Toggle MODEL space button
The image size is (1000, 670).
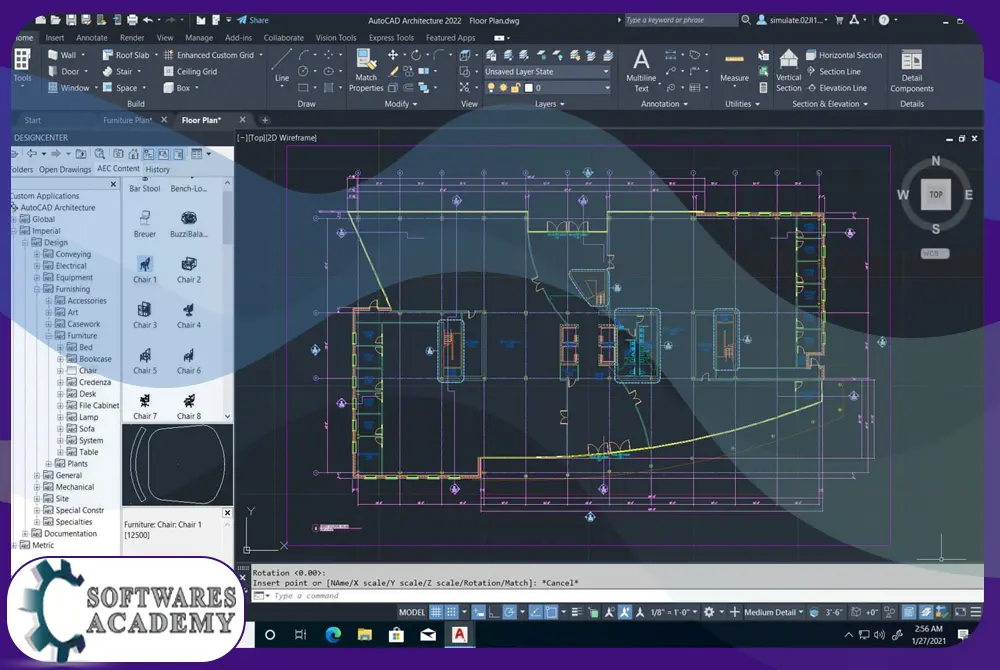coord(411,612)
